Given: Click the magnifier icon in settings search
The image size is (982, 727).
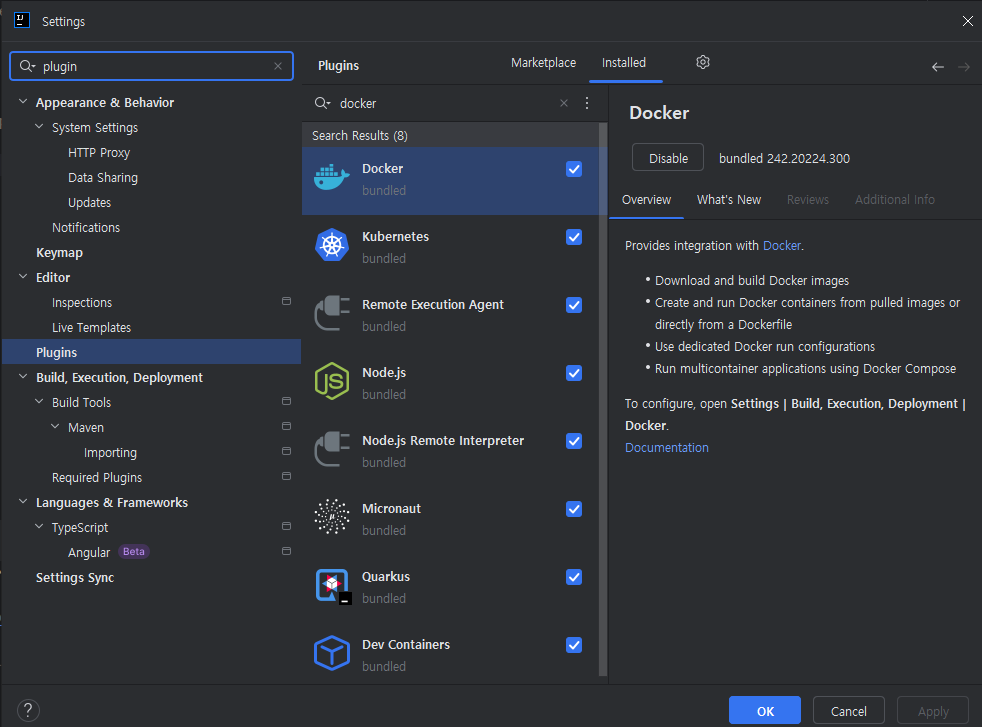Looking at the screenshot, I should [x=27, y=66].
